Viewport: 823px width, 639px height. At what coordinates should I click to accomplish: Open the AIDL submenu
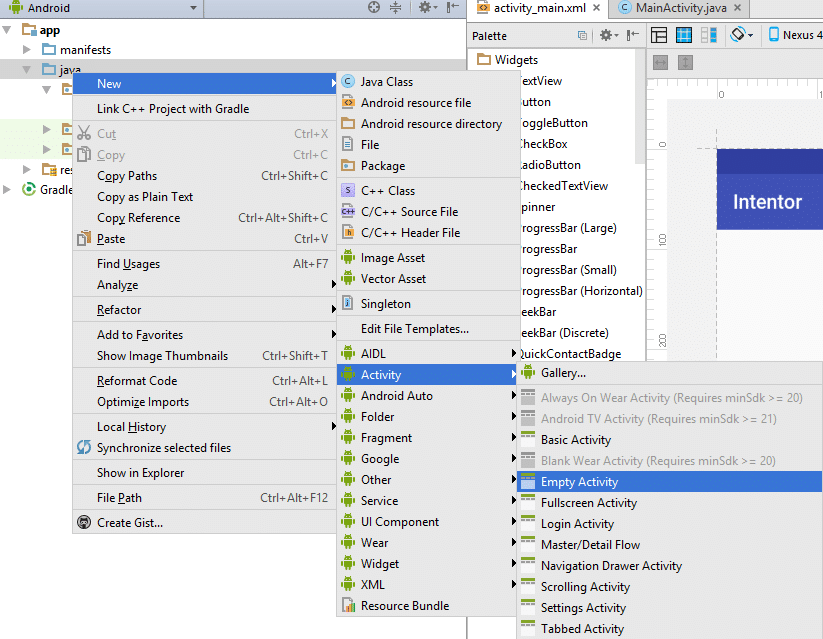428,353
